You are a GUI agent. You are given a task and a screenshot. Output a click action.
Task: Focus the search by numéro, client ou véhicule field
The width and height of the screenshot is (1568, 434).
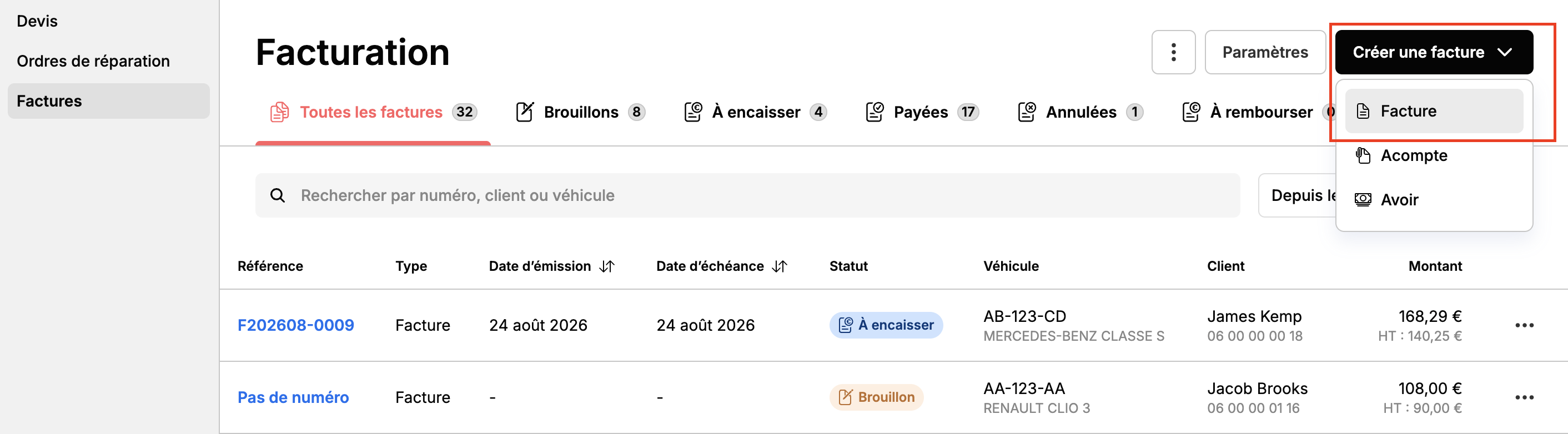[747, 195]
